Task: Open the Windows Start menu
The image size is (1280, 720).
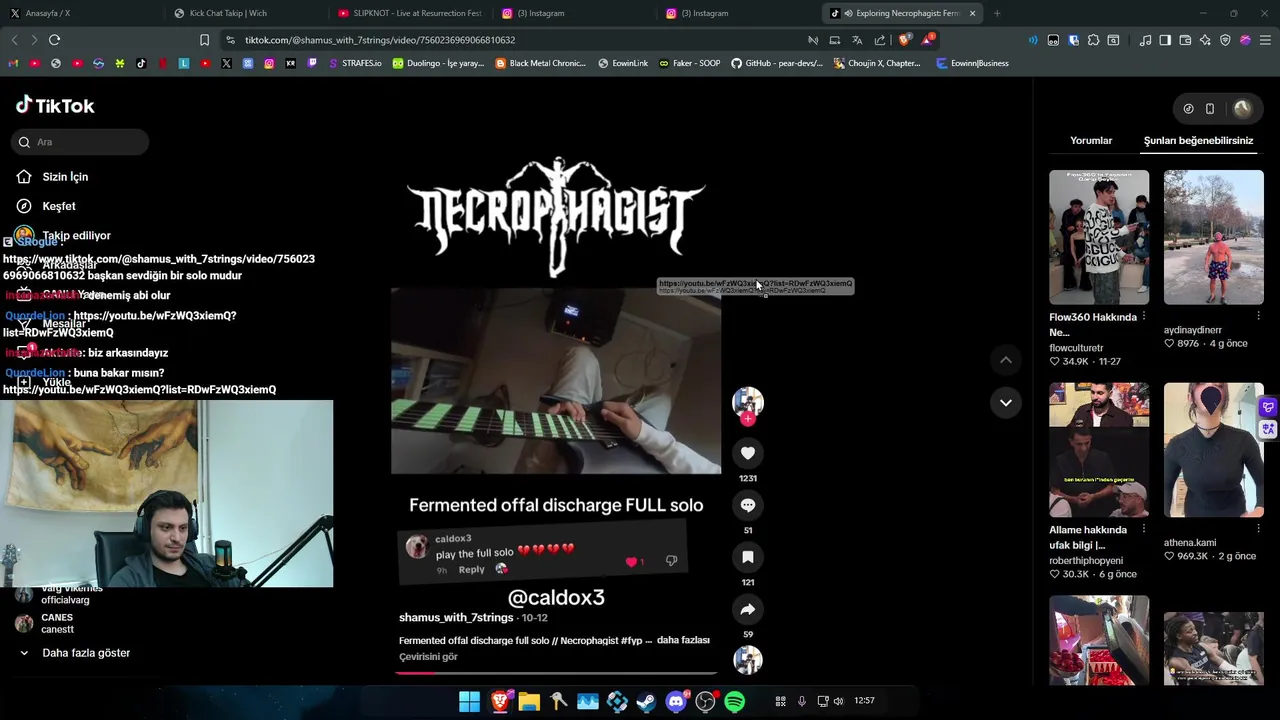Action: 469,702
